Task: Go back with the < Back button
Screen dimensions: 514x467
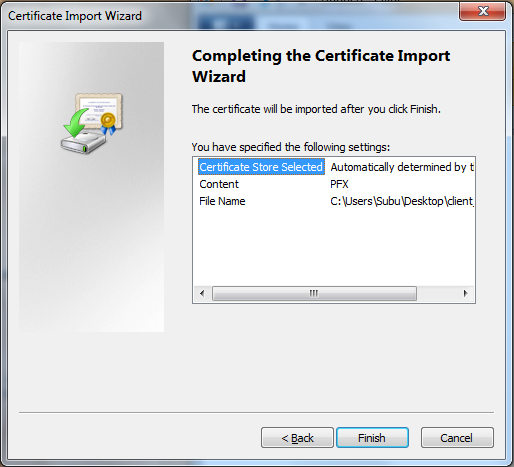Action: tap(297, 438)
